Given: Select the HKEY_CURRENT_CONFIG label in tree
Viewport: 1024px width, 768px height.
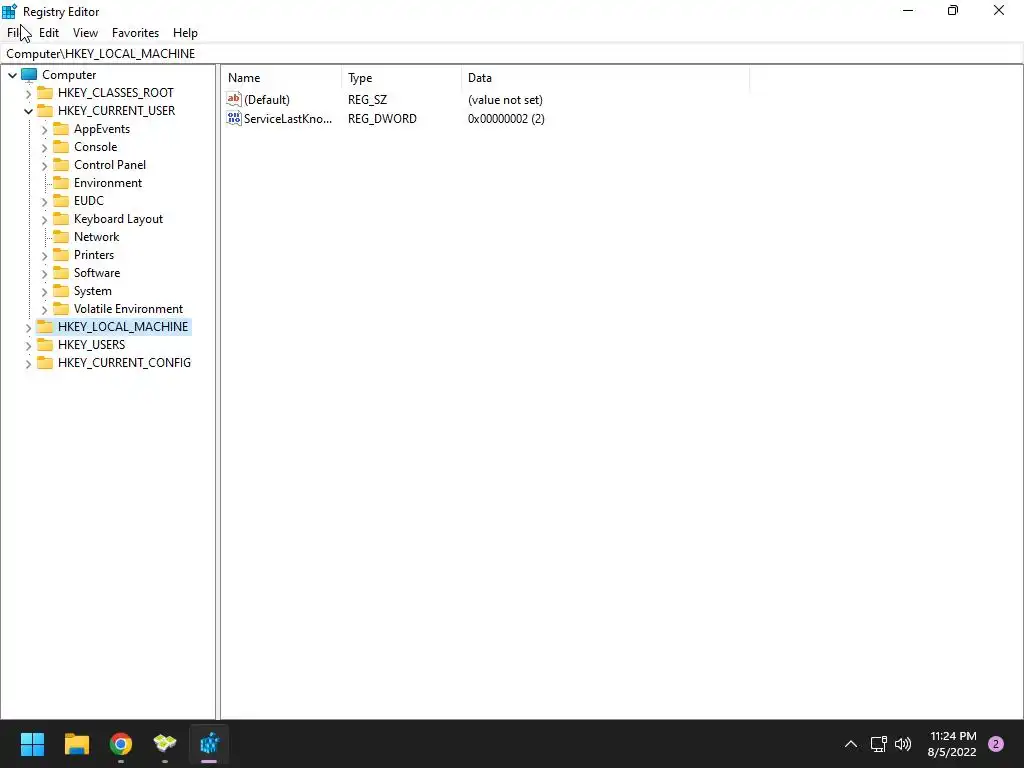Looking at the screenshot, I should pos(124,362).
